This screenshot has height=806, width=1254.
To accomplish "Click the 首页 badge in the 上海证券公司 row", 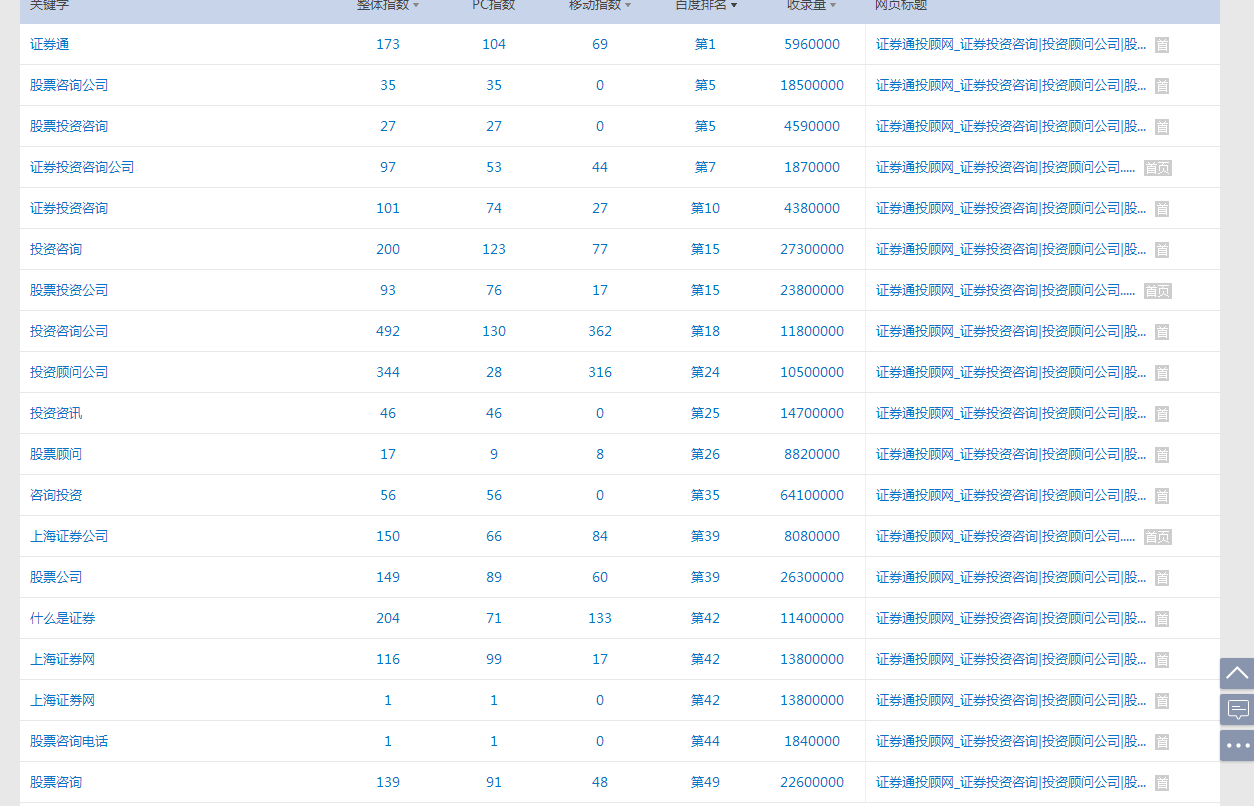I will point(1157,537).
